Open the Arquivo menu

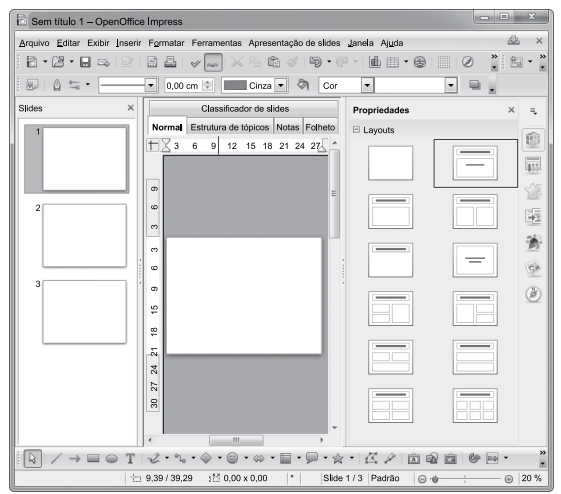[x=34, y=43]
